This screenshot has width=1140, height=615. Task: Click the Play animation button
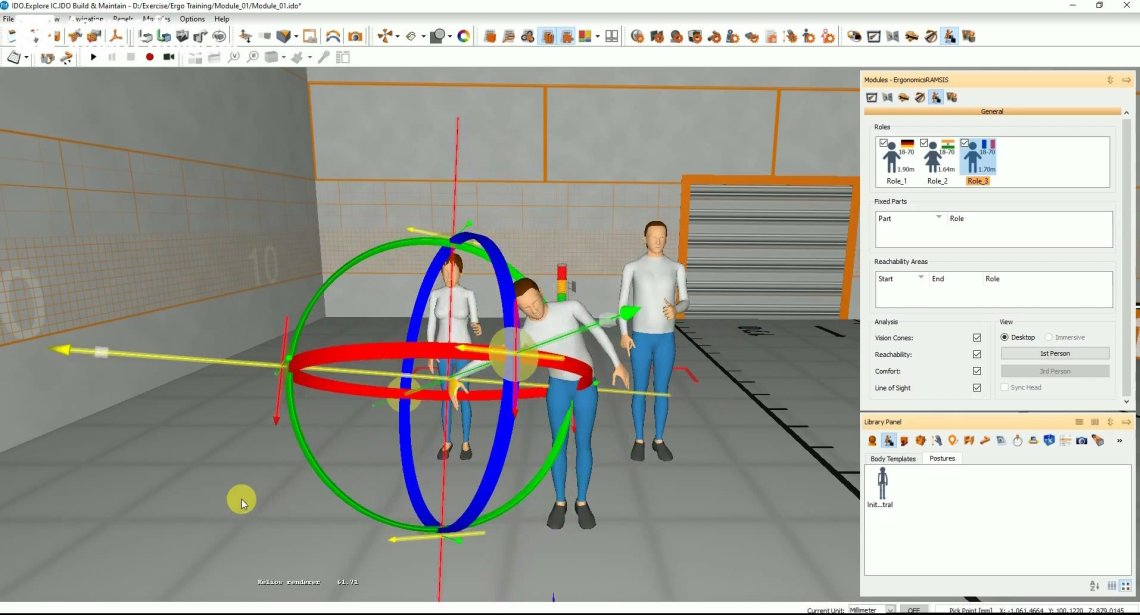pyautogui.click(x=93, y=57)
